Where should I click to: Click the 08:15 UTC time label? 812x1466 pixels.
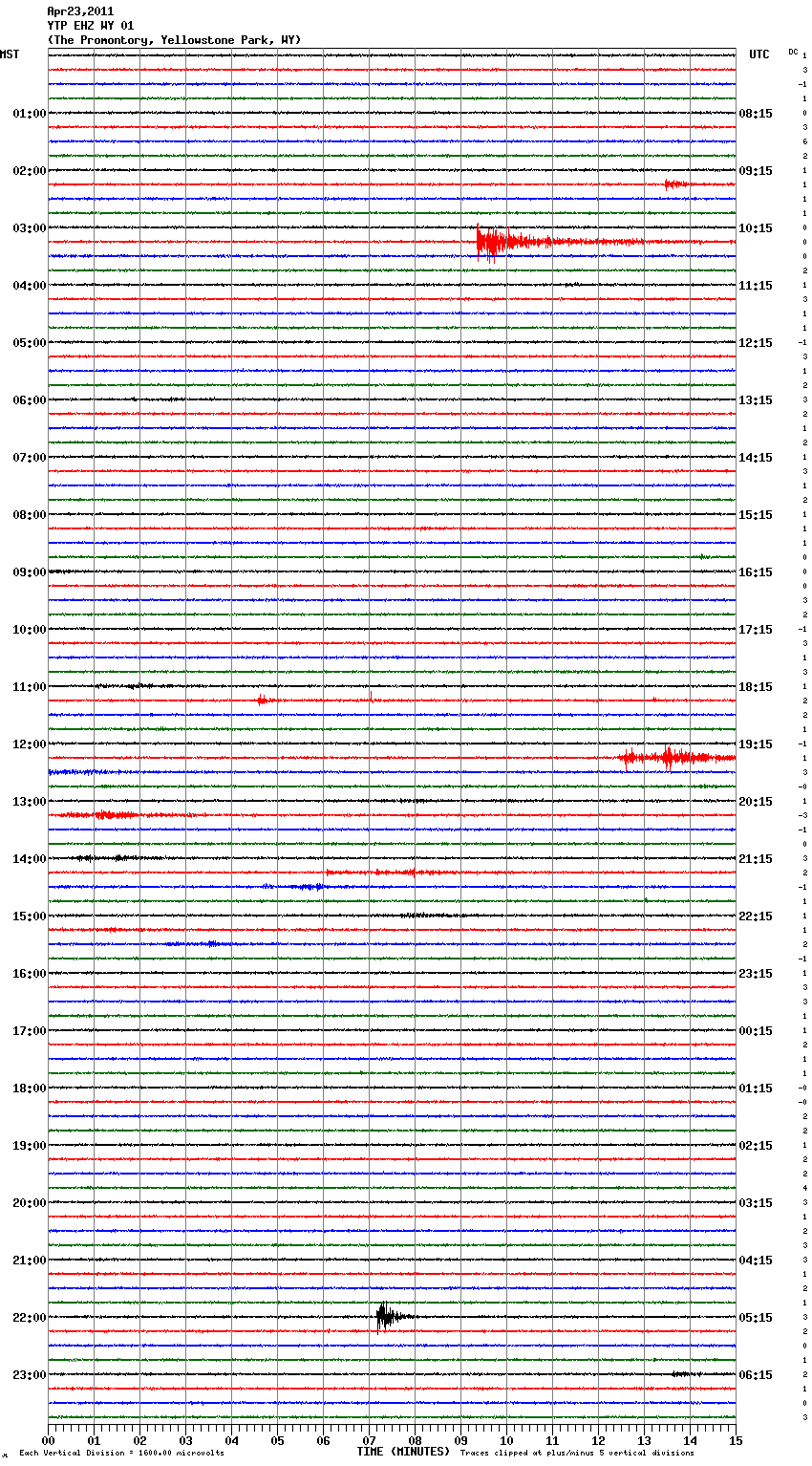pos(756,114)
